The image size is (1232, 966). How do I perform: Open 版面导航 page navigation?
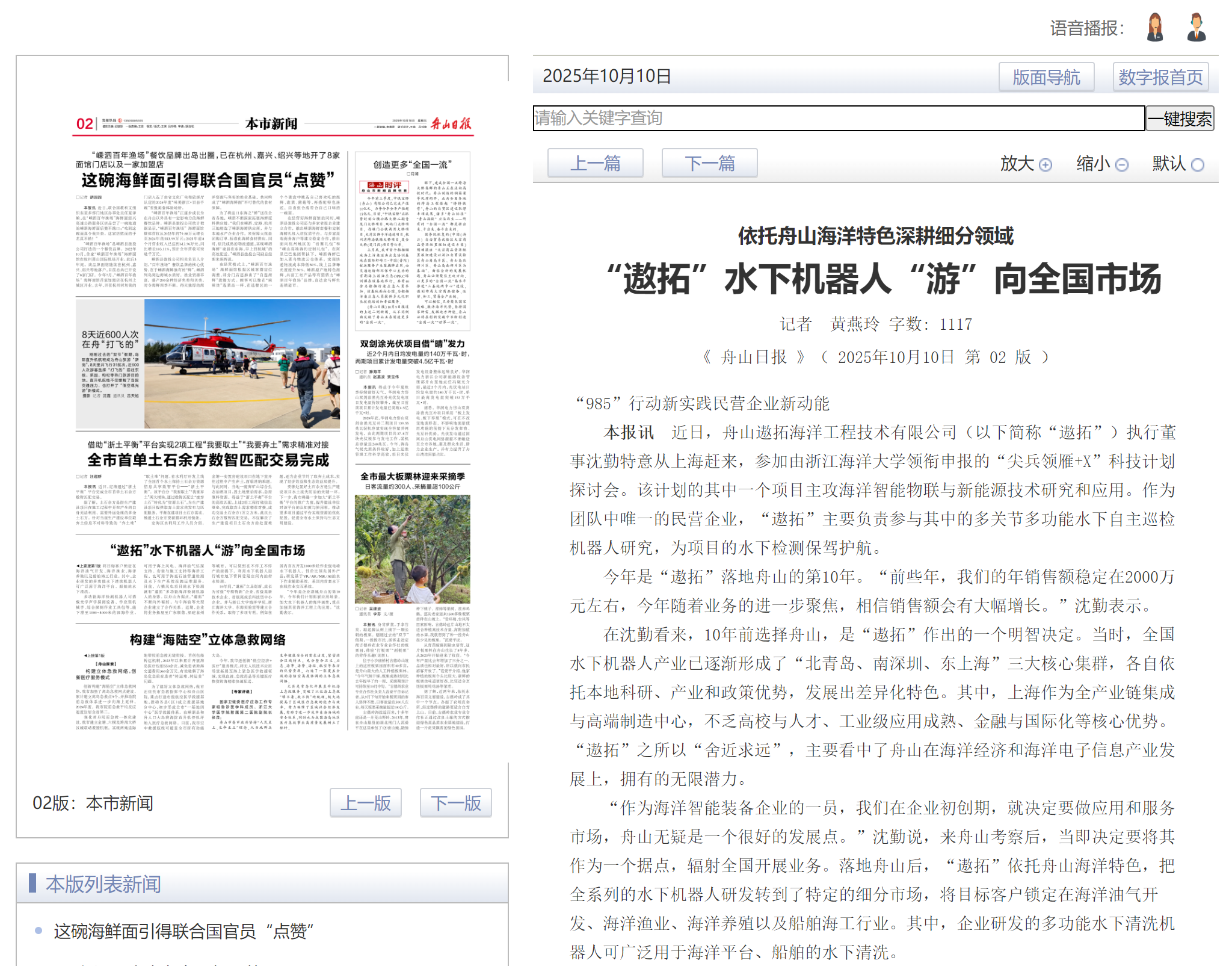click(x=1046, y=77)
